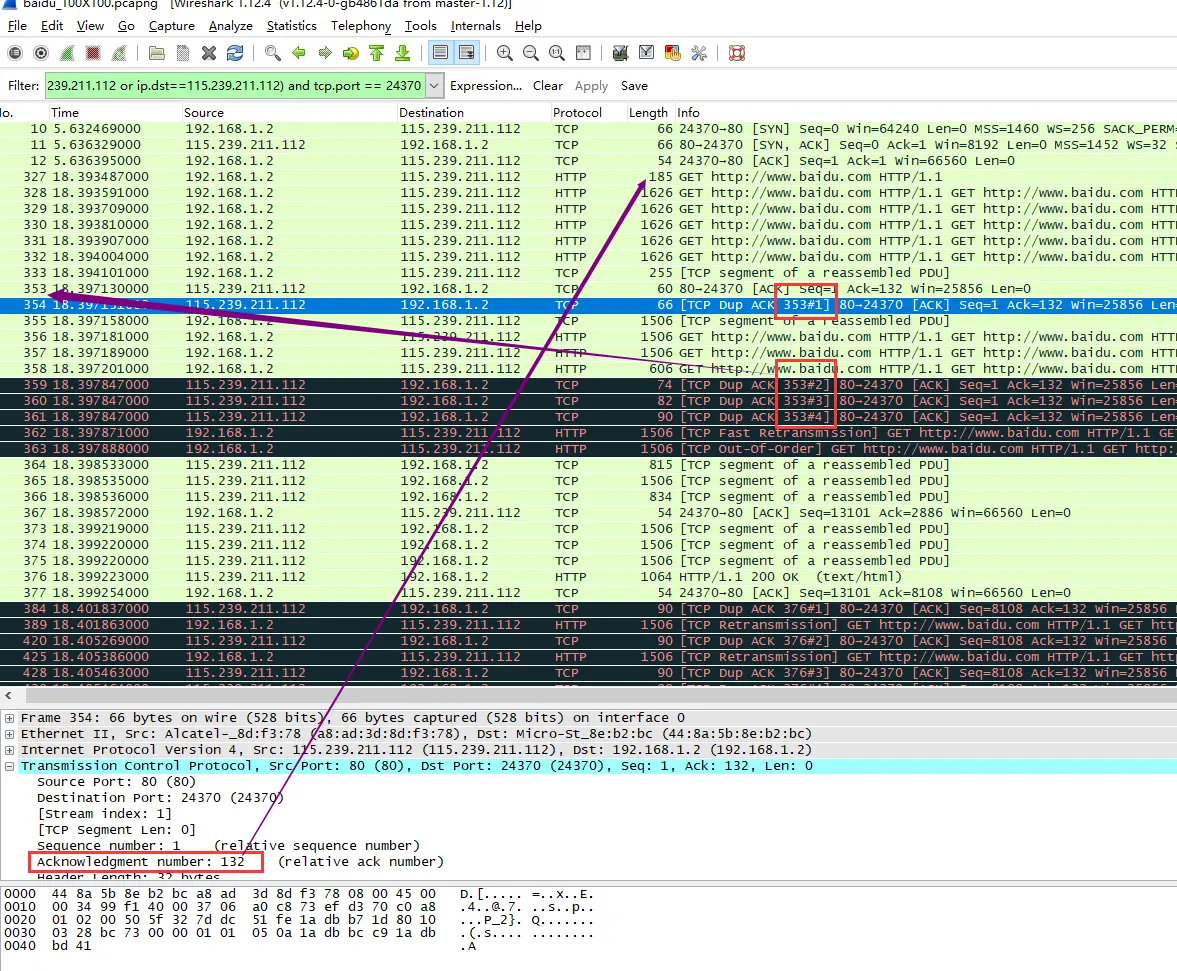Click the reload capture file icon

click(235, 53)
